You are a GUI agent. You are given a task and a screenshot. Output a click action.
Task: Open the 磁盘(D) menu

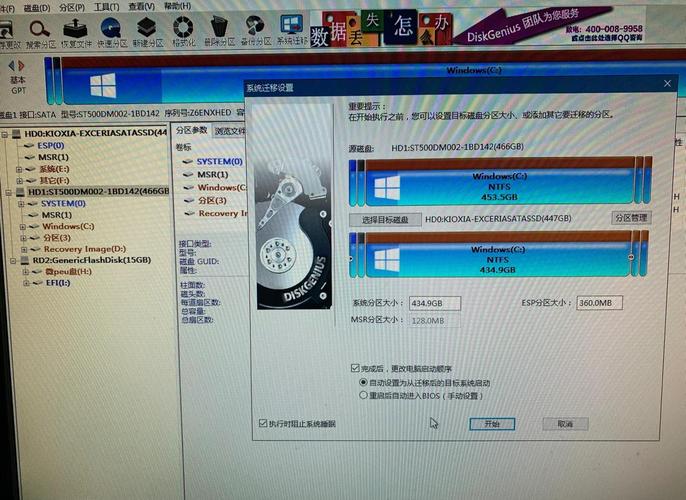[37, 8]
